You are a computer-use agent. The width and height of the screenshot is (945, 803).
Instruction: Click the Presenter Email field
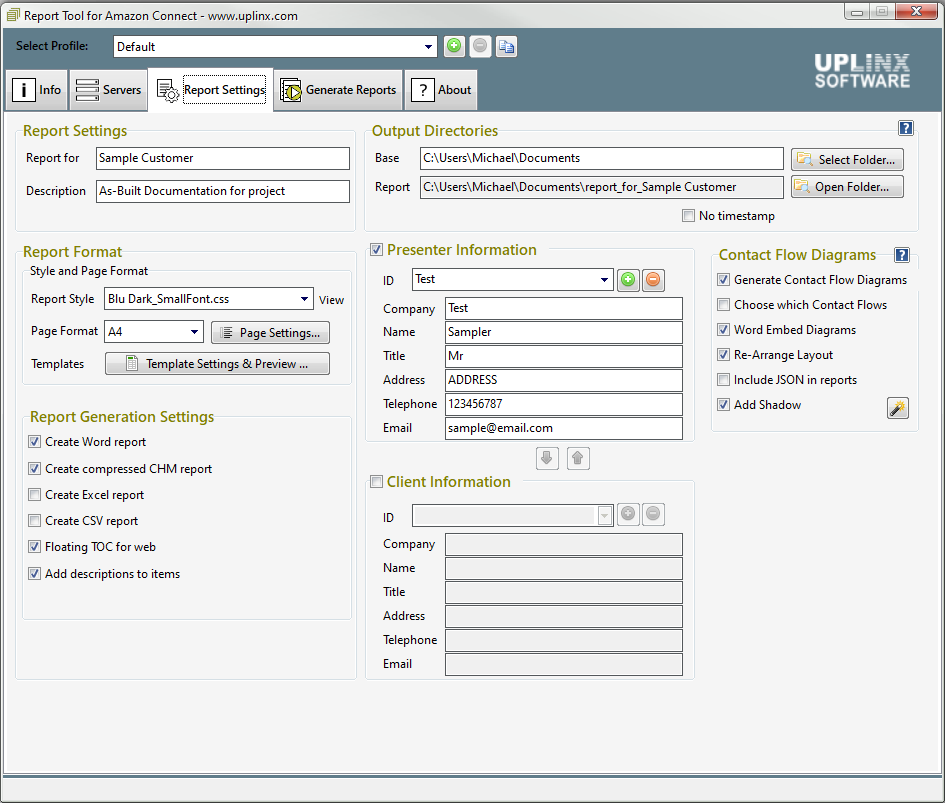click(x=564, y=428)
